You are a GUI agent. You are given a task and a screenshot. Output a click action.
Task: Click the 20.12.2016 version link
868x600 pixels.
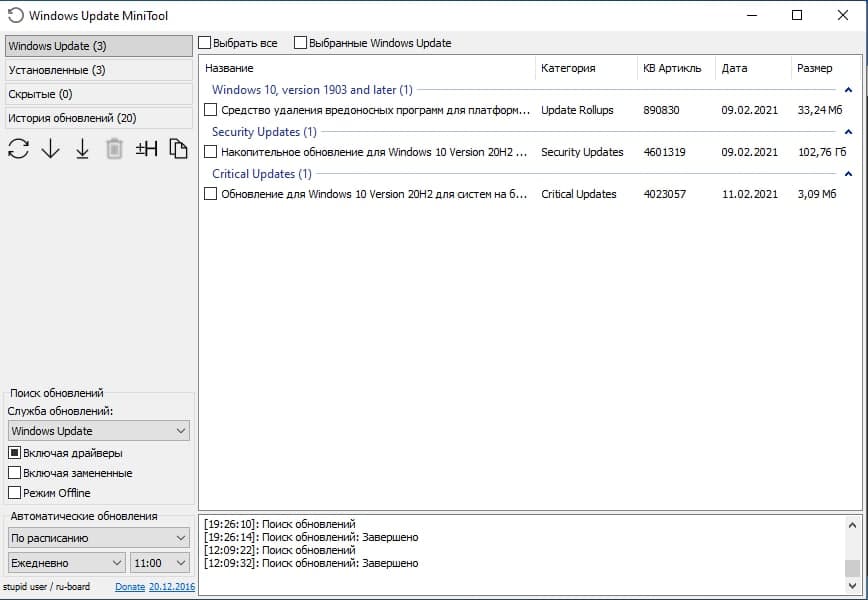[172, 587]
